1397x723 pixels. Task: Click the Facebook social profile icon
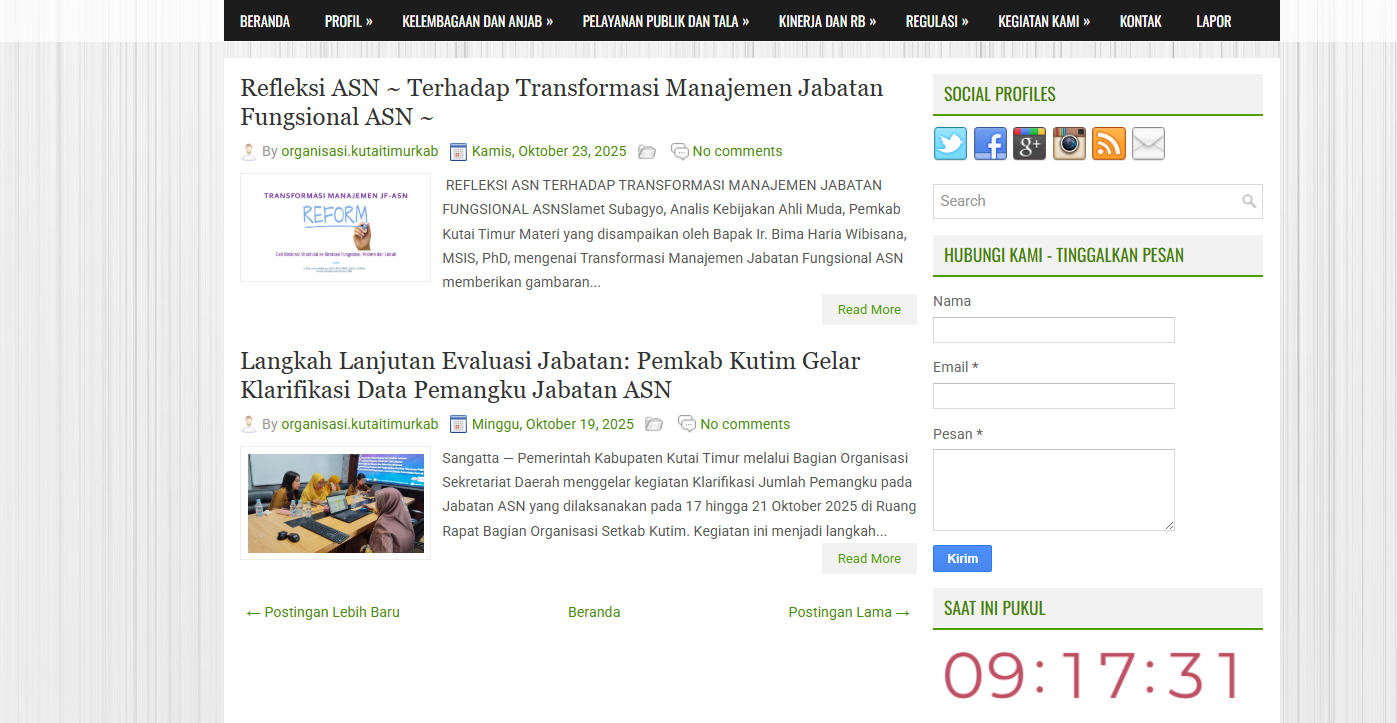pyautogui.click(x=990, y=144)
